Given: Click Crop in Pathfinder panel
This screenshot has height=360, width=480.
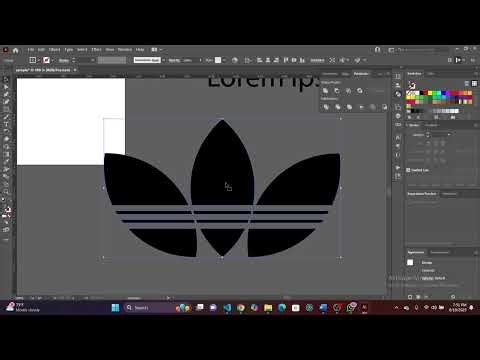Looking at the screenshot, I should 361,107.
